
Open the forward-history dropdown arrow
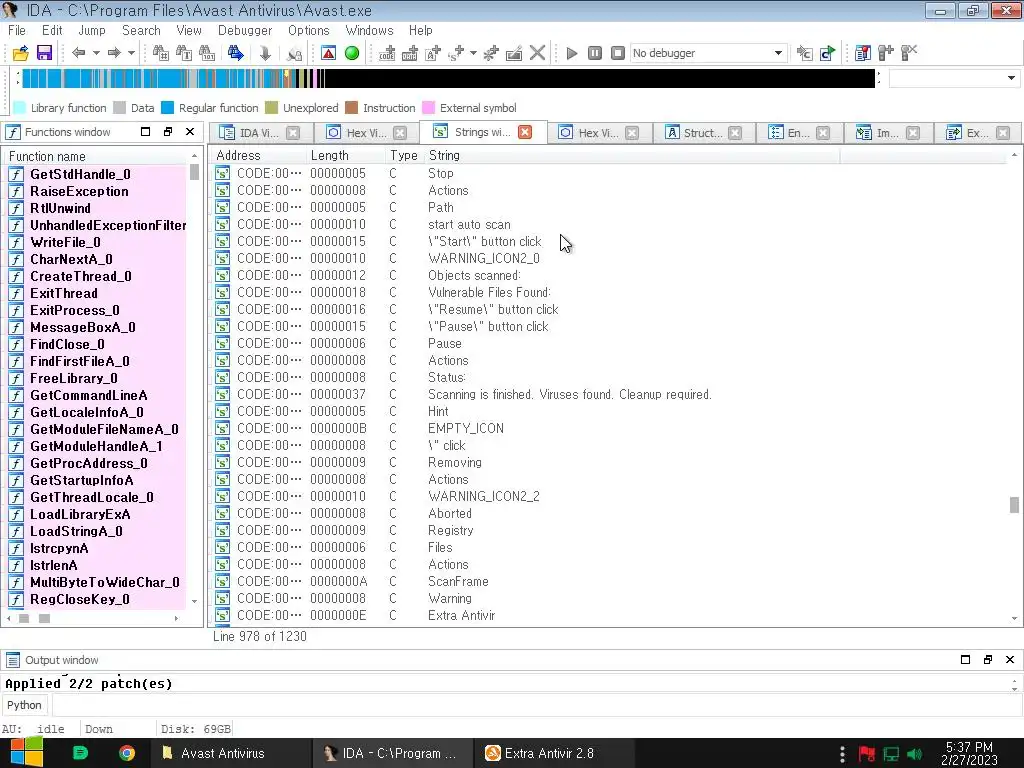pos(131,53)
